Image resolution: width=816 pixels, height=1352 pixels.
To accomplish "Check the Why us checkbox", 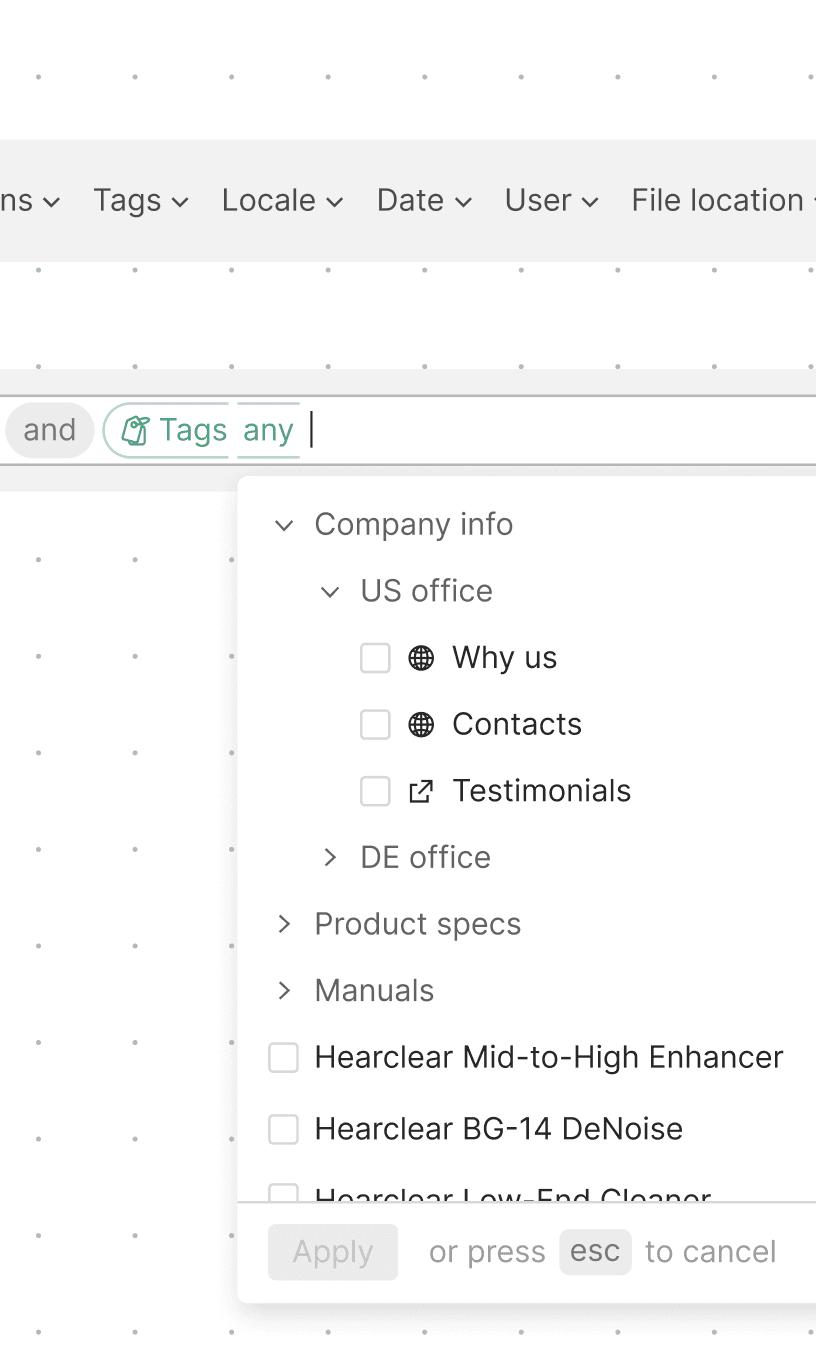I will (x=375, y=658).
